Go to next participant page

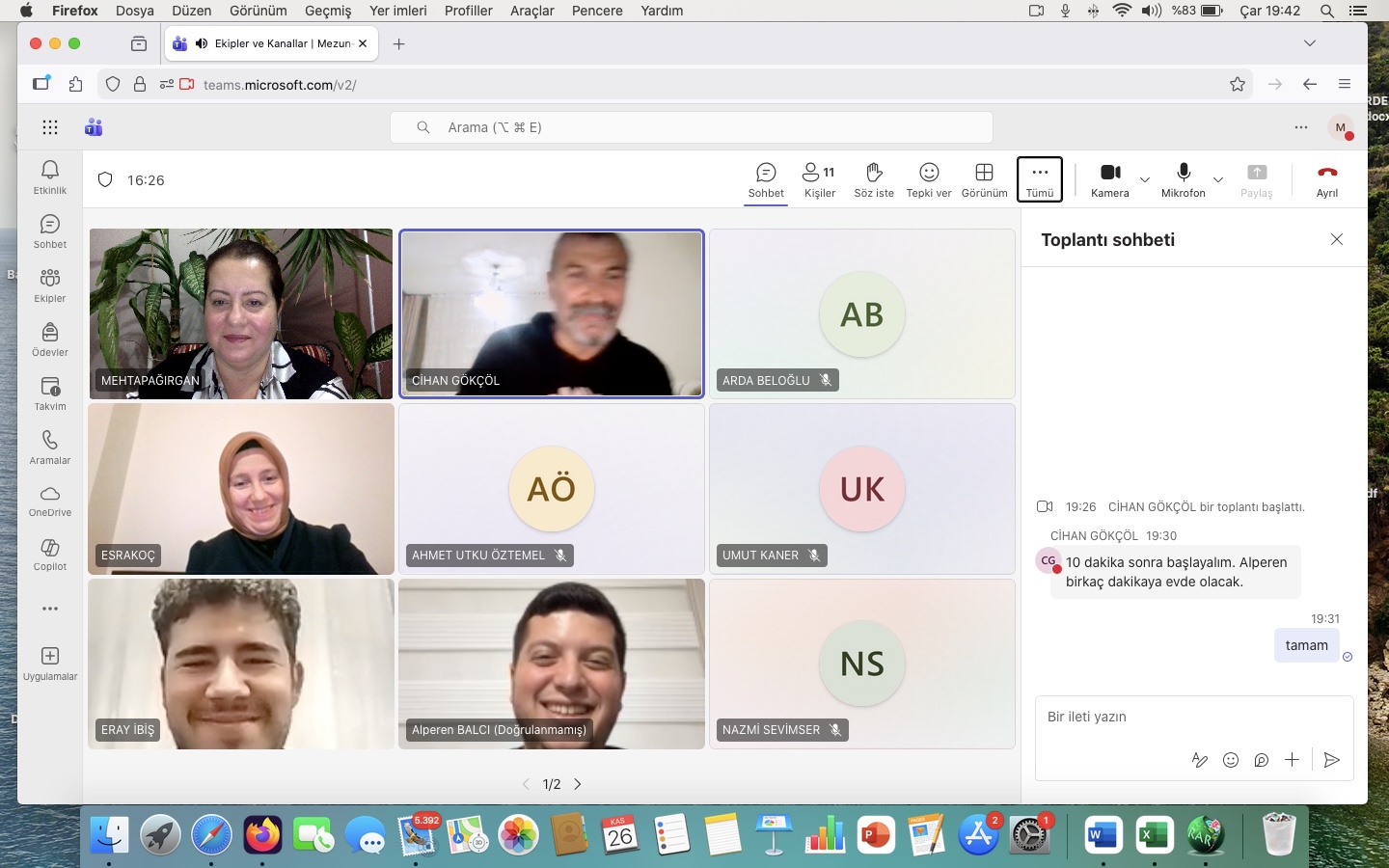coord(578,784)
